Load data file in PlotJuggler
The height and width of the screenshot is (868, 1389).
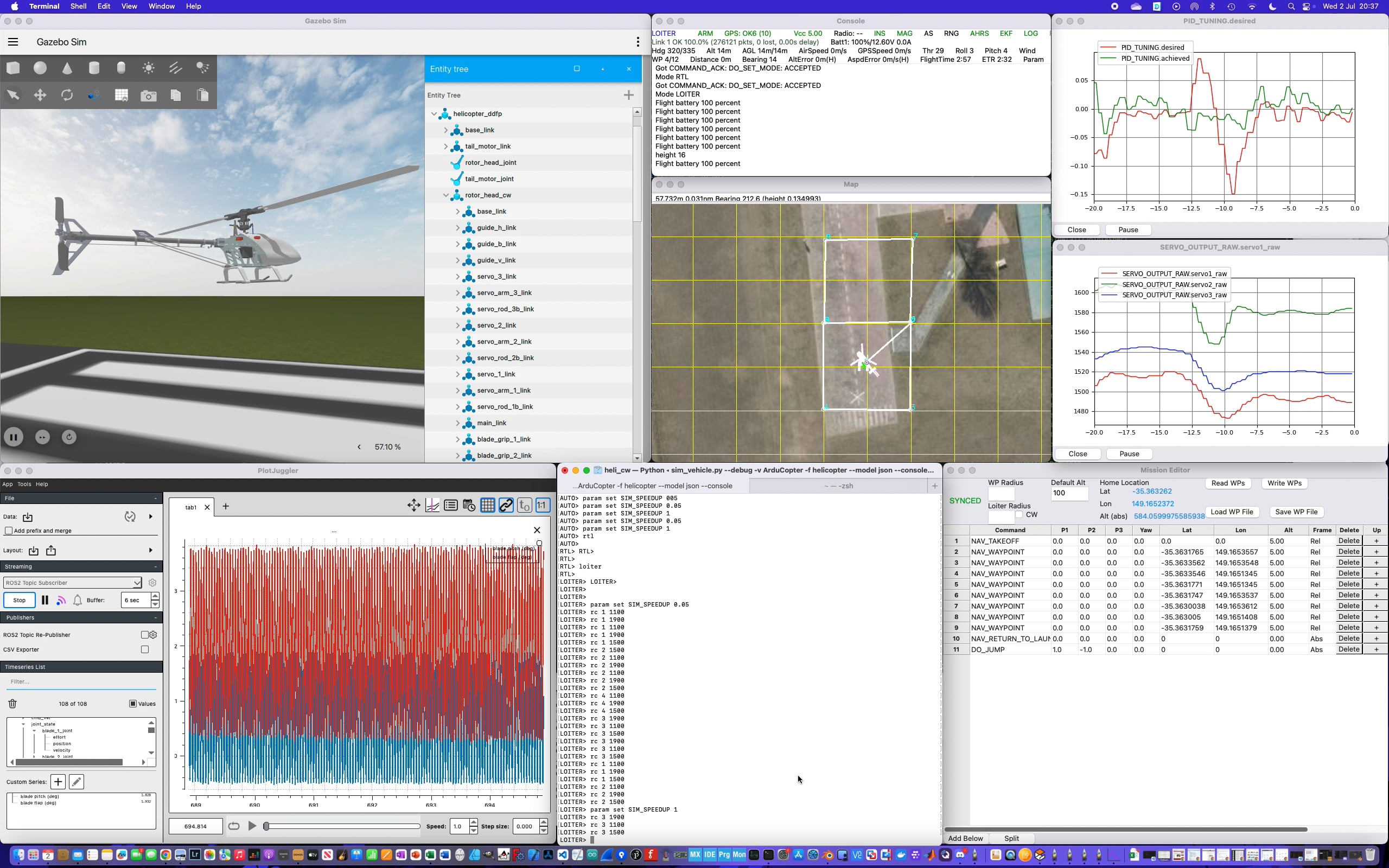[28, 517]
